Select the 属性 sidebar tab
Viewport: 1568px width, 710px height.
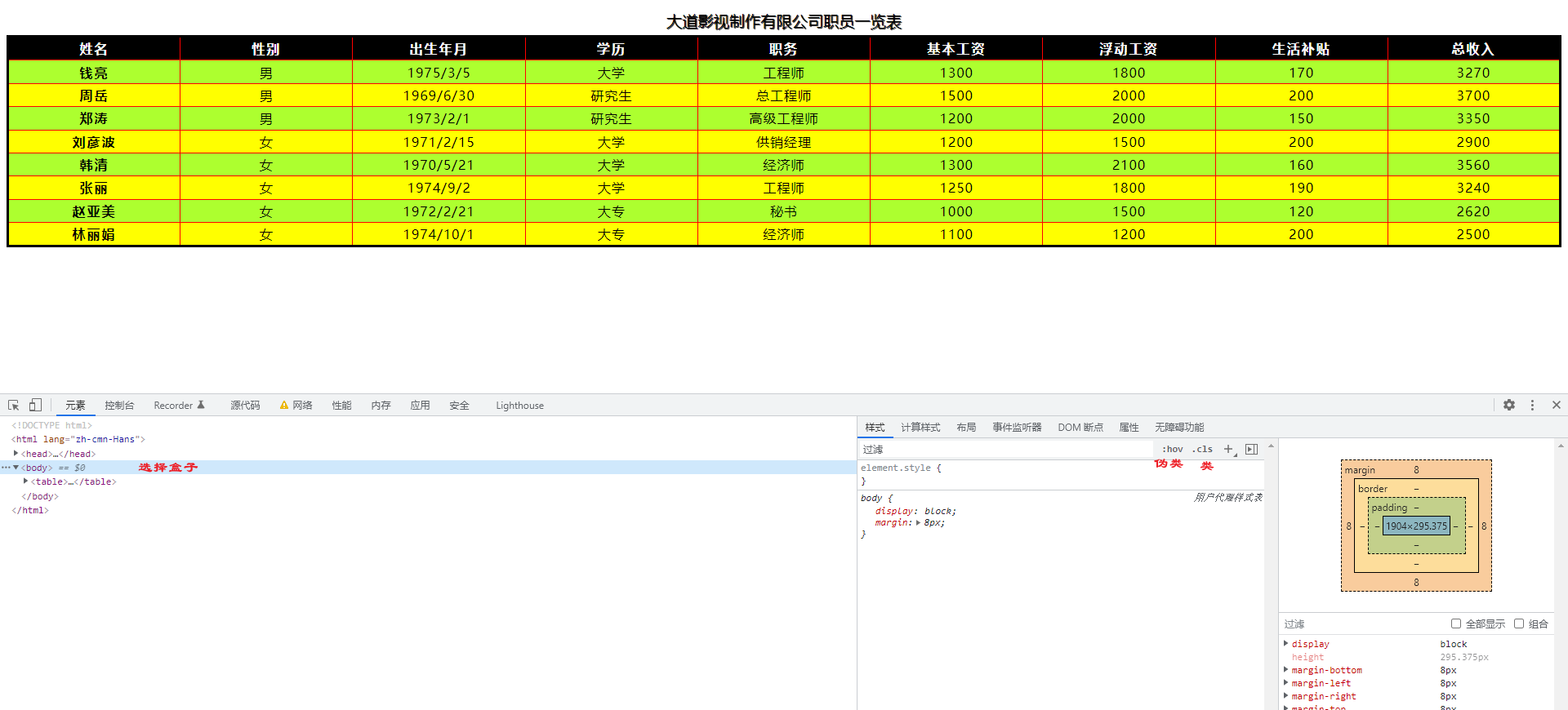click(x=1129, y=428)
